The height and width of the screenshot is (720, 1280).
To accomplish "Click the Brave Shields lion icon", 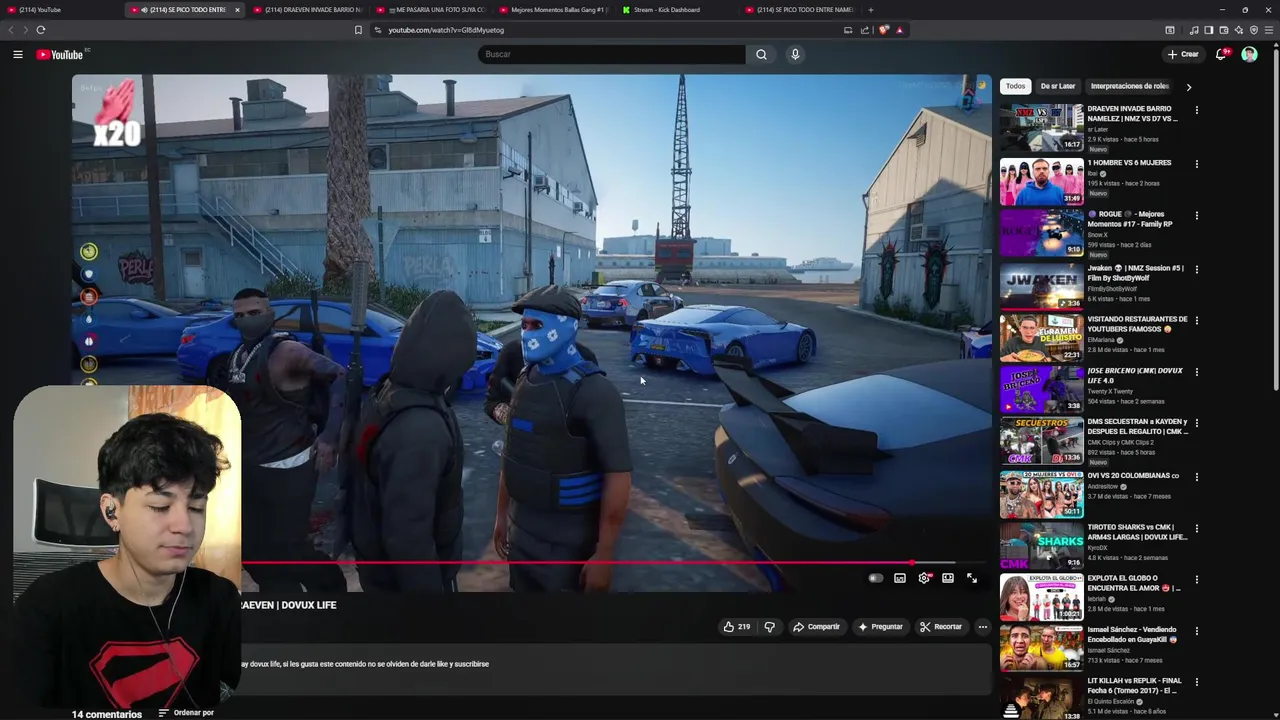I will [883, 30].
